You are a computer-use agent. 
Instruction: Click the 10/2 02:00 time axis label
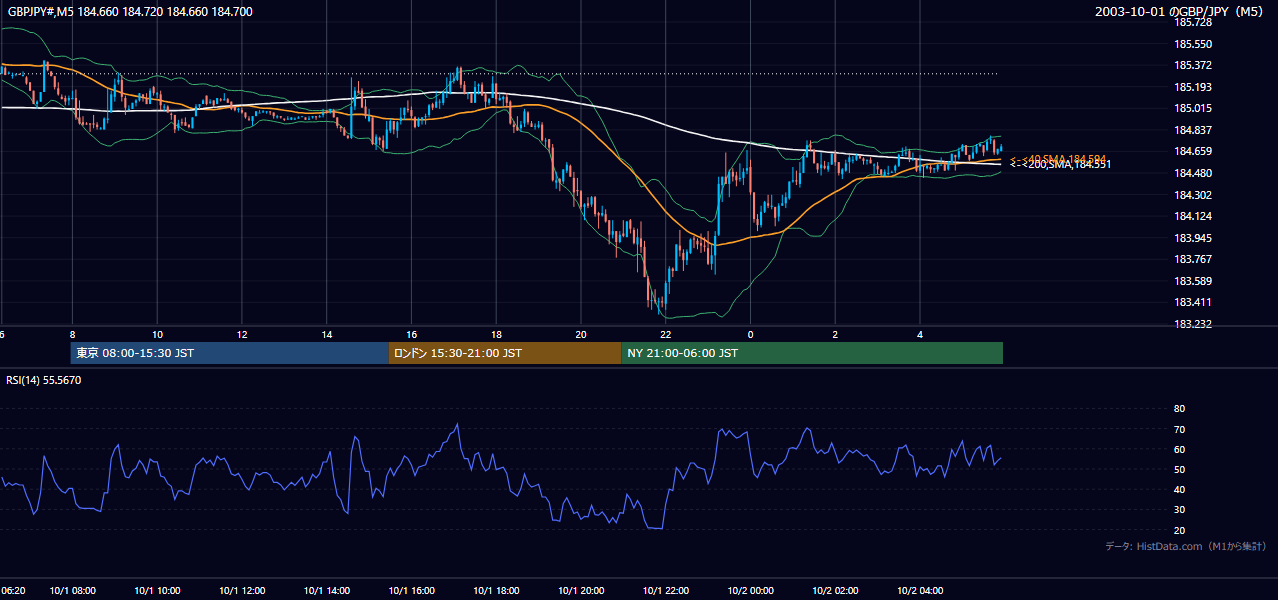pyautogui.click(x=836, y=591)
